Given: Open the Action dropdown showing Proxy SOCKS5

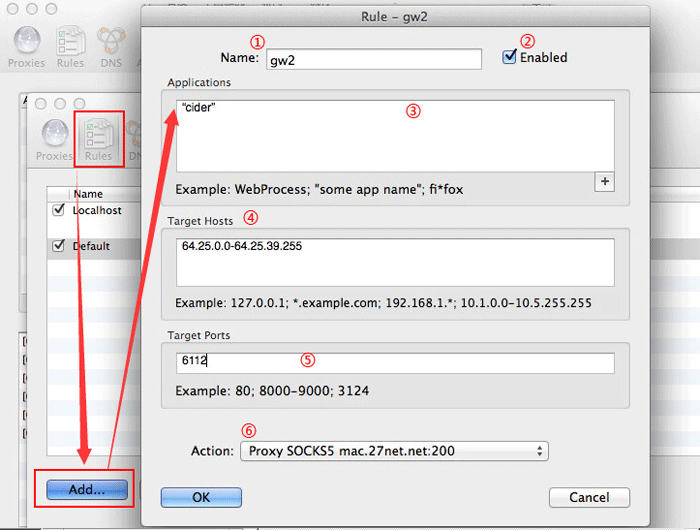Looking at the screenshot, I should click(x=394, y=451).
